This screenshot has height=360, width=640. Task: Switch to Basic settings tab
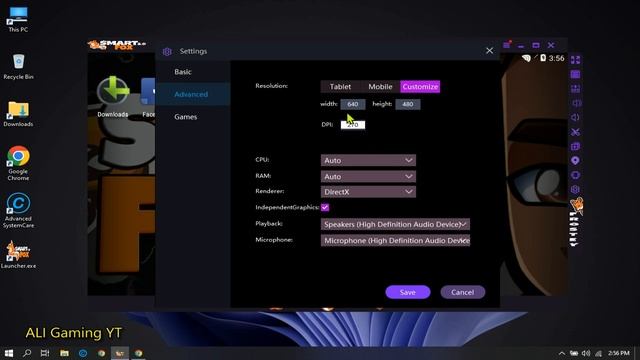(x=183, y=72)
